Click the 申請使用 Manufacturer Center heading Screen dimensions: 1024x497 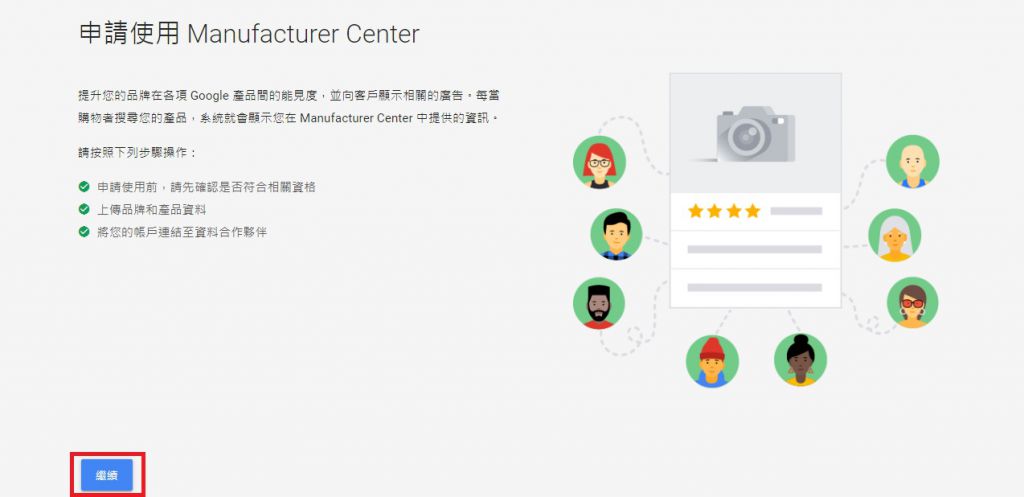tap(249, 33)
